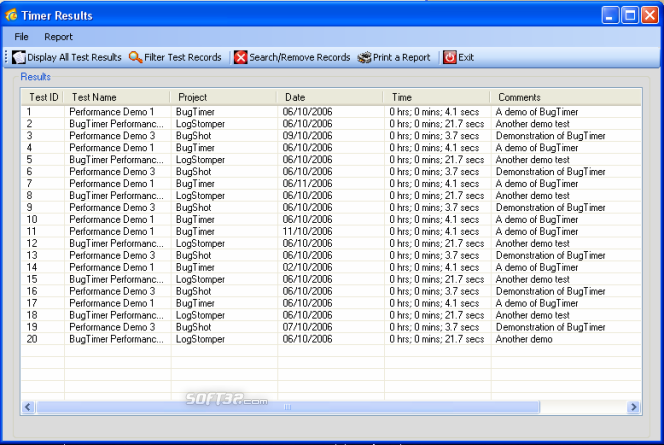Click the time cell in row 15

[x=437, y=279]
